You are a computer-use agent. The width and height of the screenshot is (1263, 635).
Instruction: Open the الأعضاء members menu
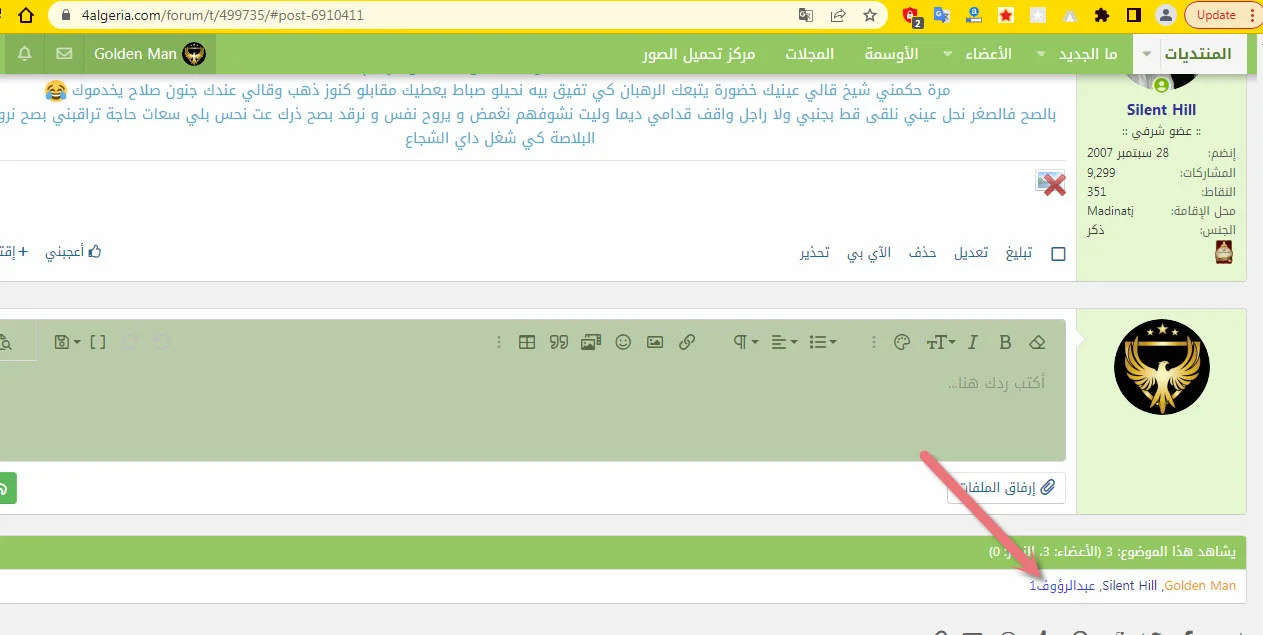pos(988,54)
